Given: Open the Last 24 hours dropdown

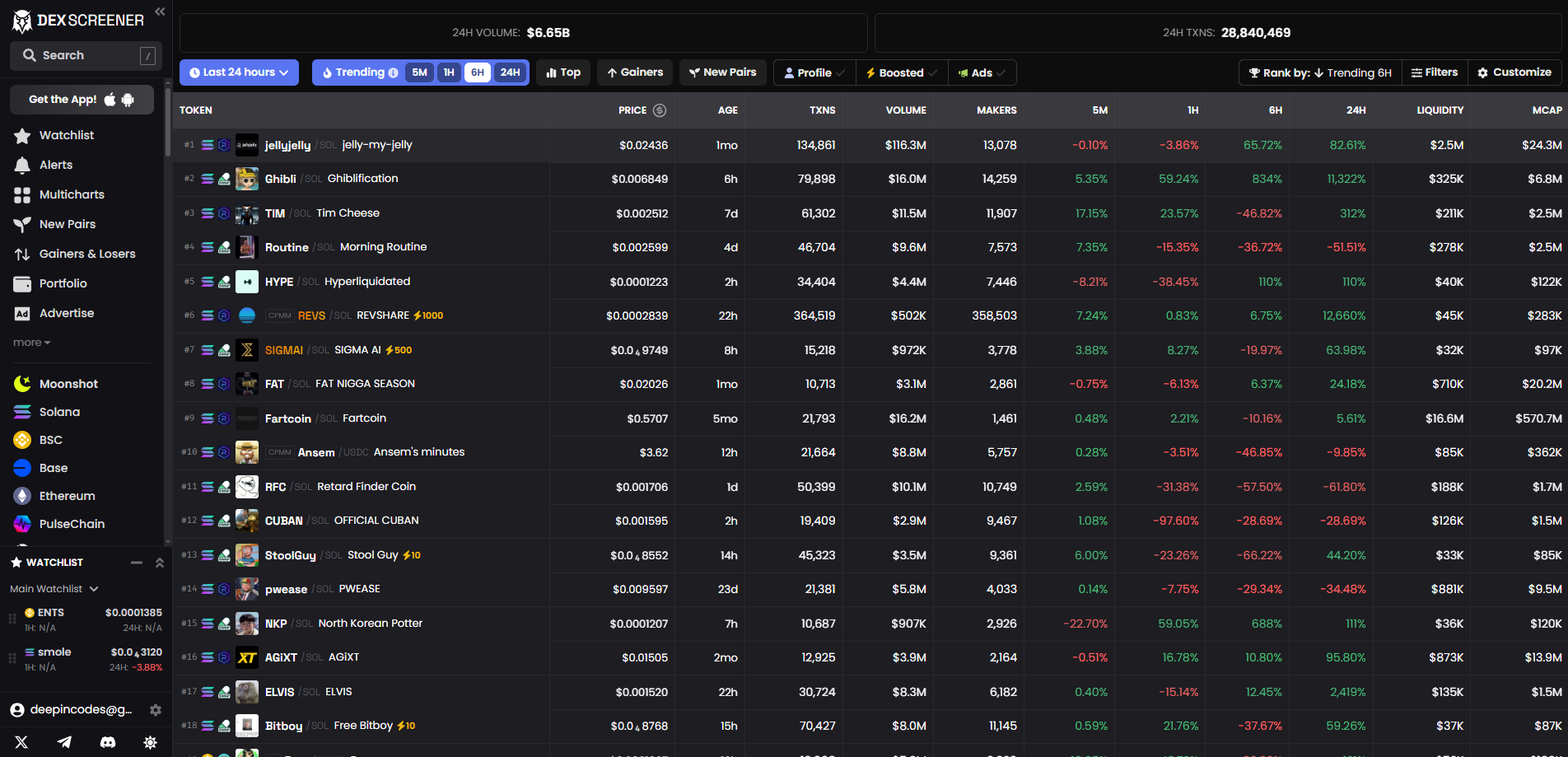Looking at the screenshot, I should (239, 72).
